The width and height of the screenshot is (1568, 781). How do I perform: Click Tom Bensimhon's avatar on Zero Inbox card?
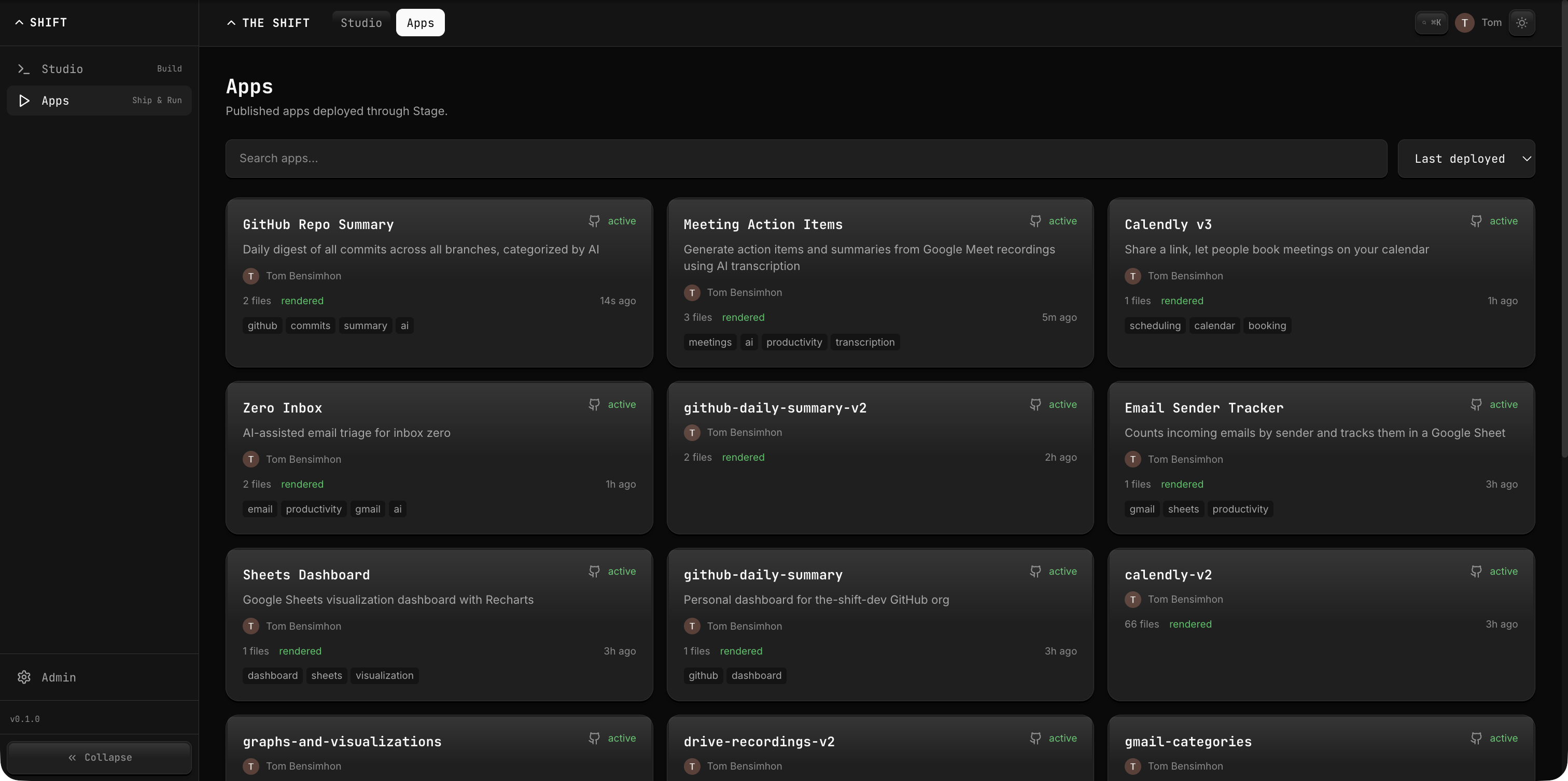click(250, 459)
